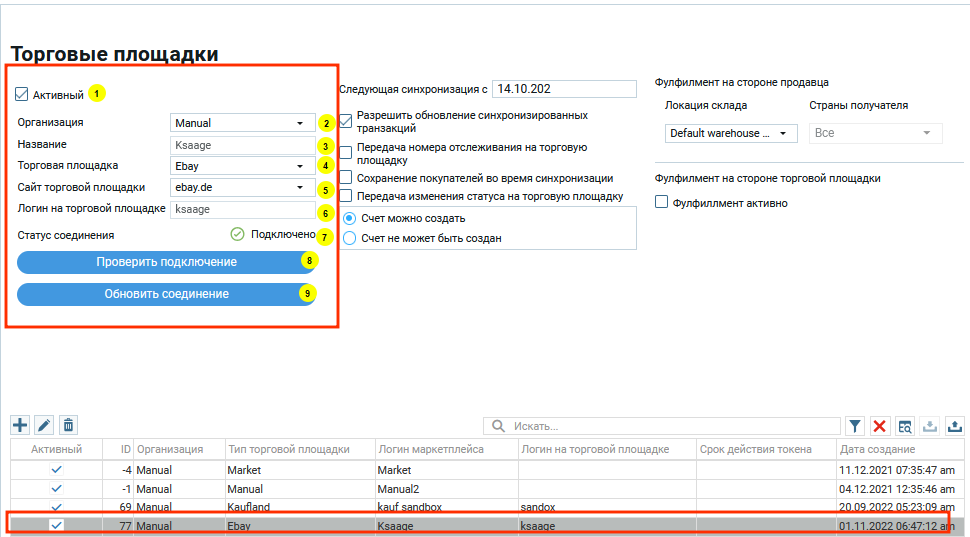This screenshot has height=537, width=970.
Task: Sort by Тип торговой площадки column header
Action: click(x=299, y=450)
